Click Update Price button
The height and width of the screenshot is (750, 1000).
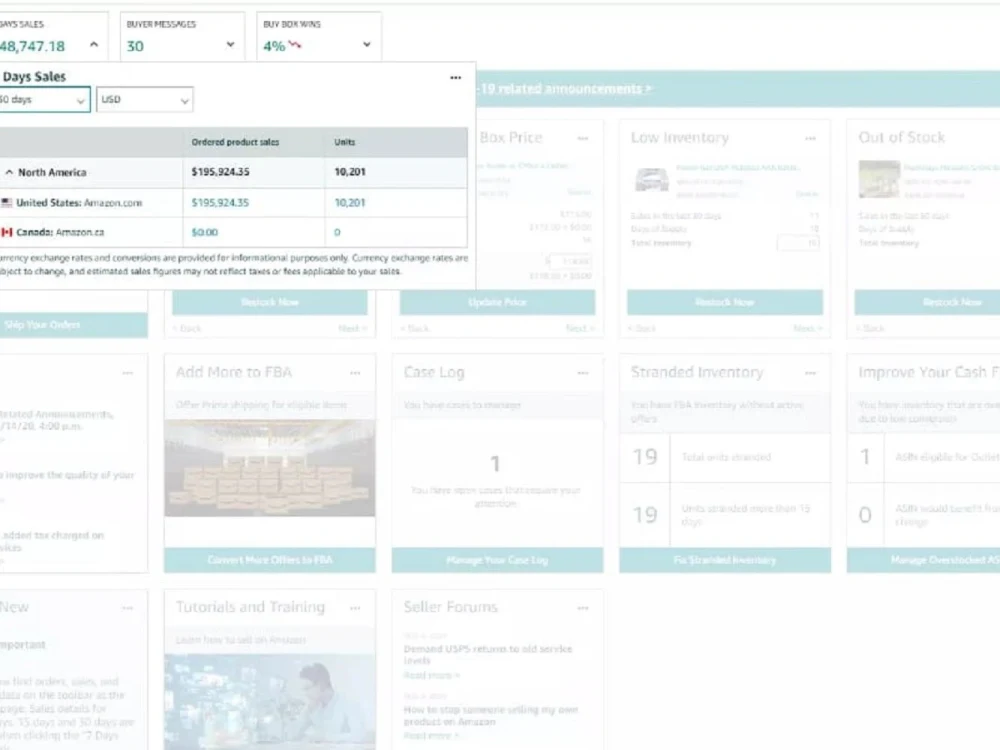(x=497, y=302)
